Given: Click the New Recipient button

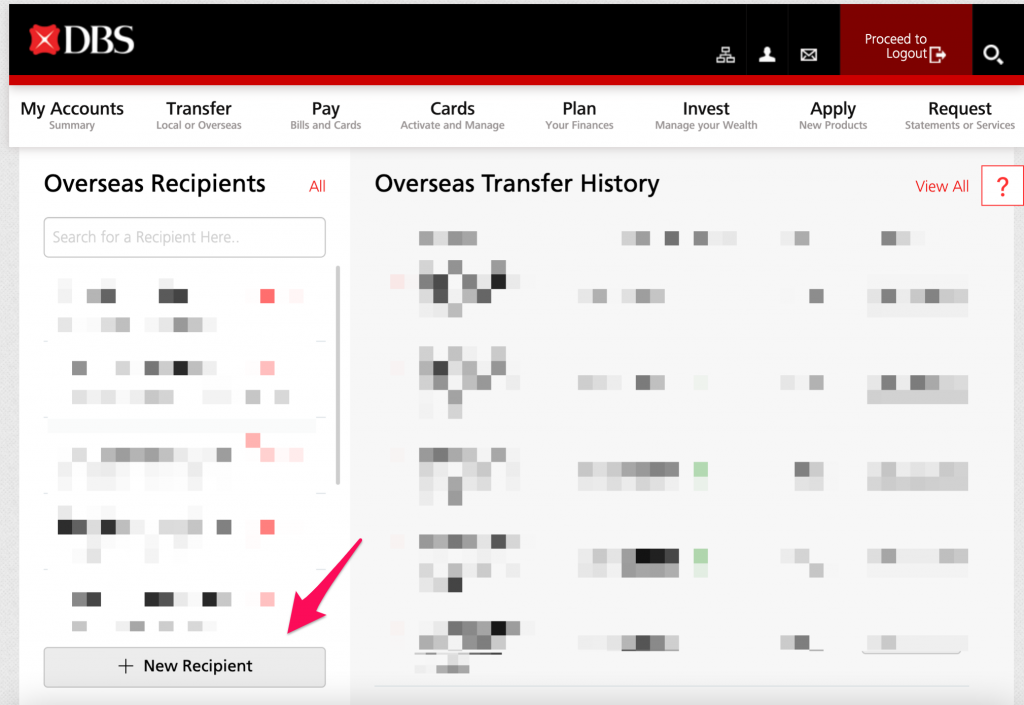Looking at the screenshot, I should [x=184, y=666].
